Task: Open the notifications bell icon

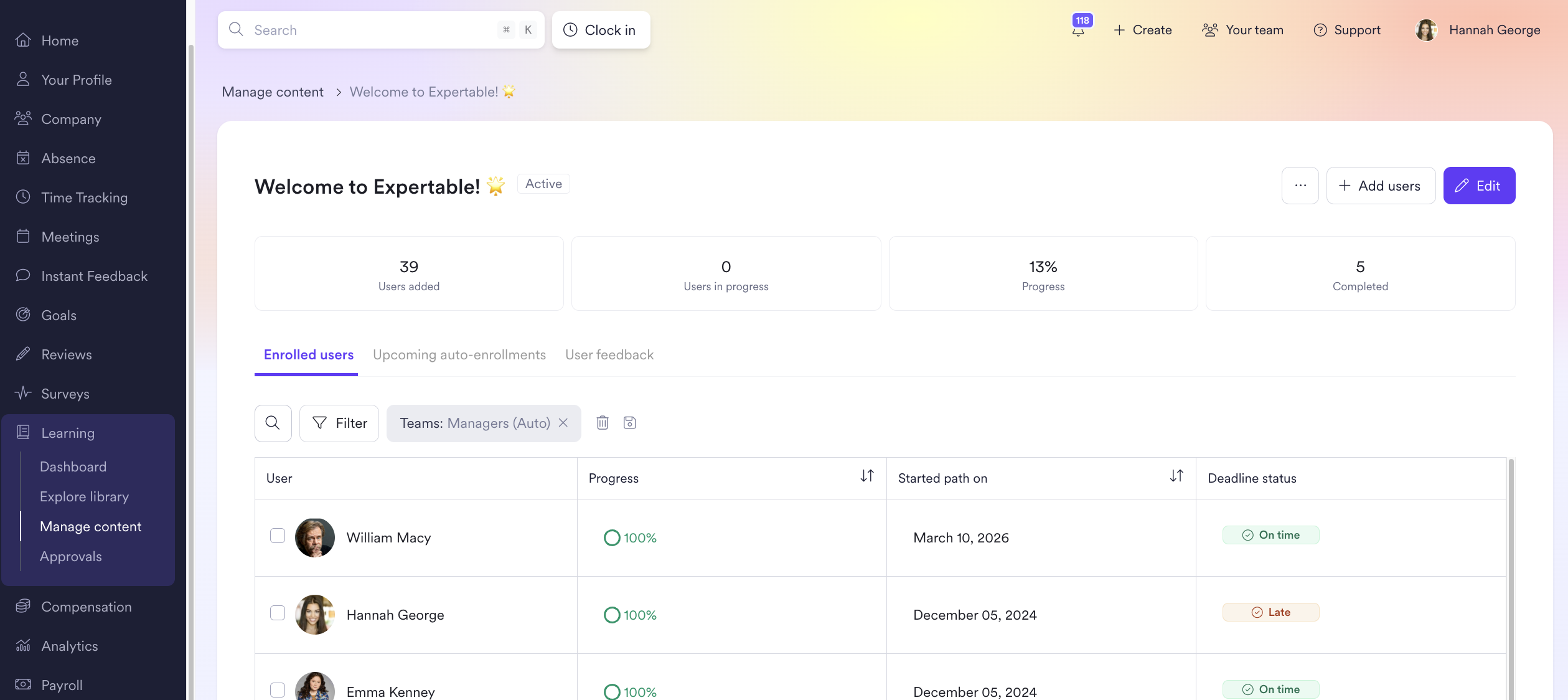Action: click(x=1078, y=31)
